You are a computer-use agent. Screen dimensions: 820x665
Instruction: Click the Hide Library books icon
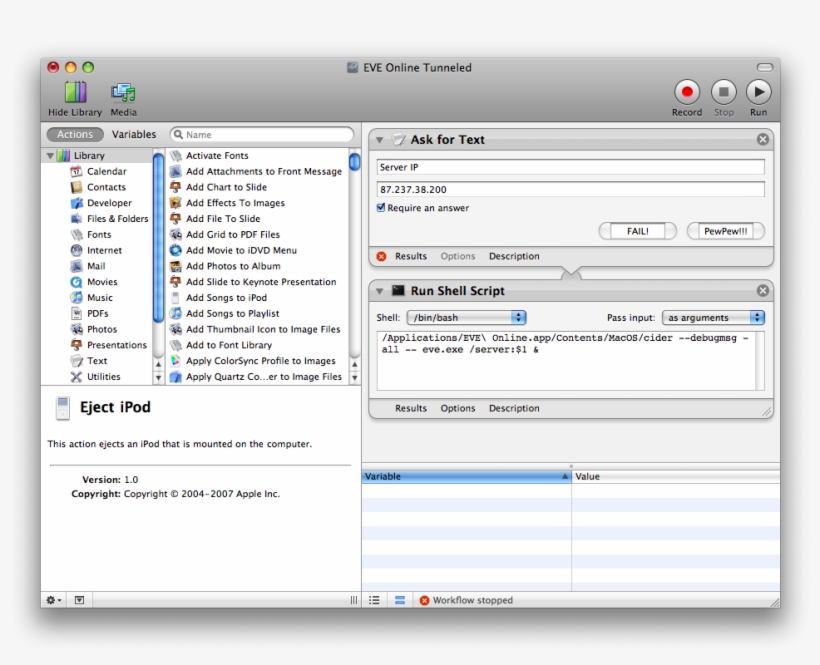pyautogui.click(x=75, y=92)
